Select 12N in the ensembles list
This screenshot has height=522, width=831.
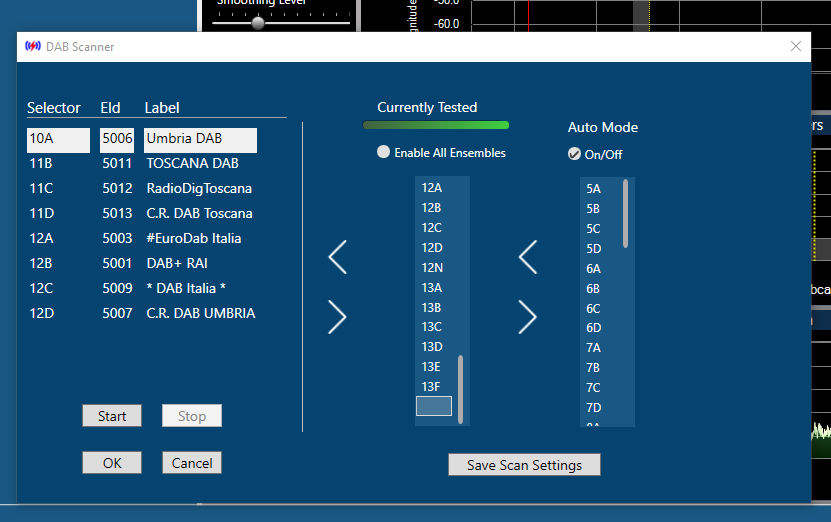click(x=432, y=268)
